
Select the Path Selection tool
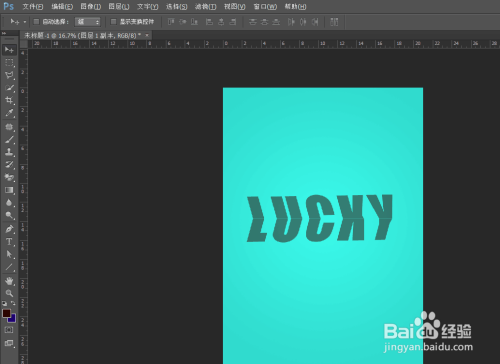tap(9, 254)
